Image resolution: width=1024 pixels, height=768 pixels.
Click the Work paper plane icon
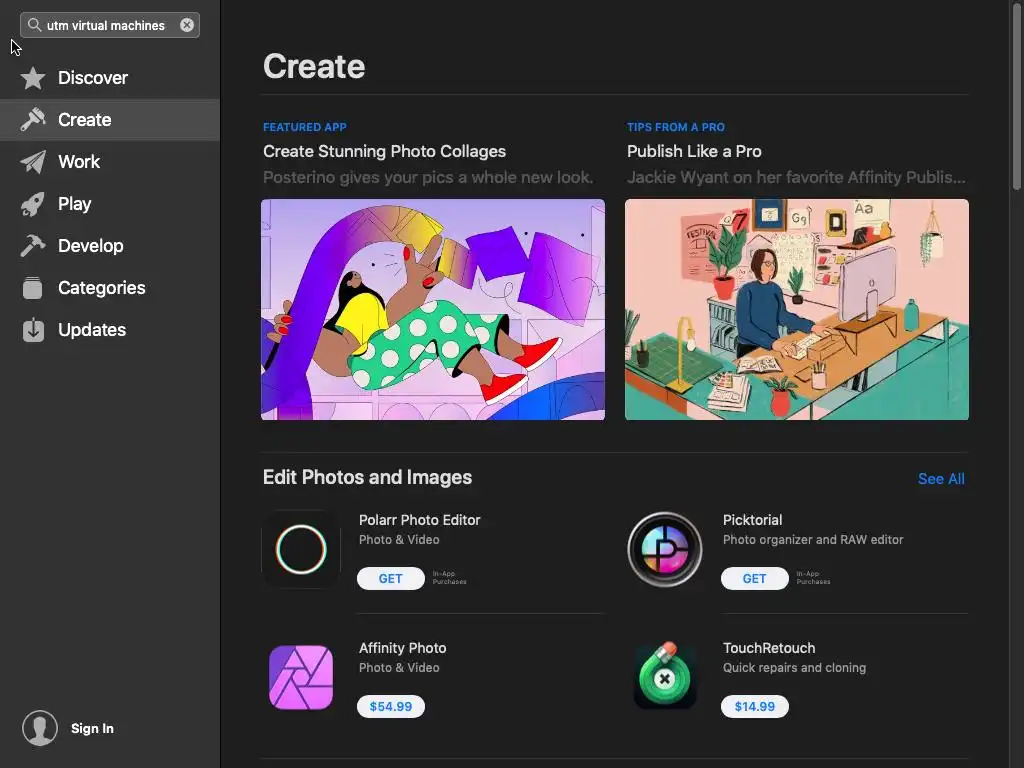pyautogui.click(x=33, y=162)
